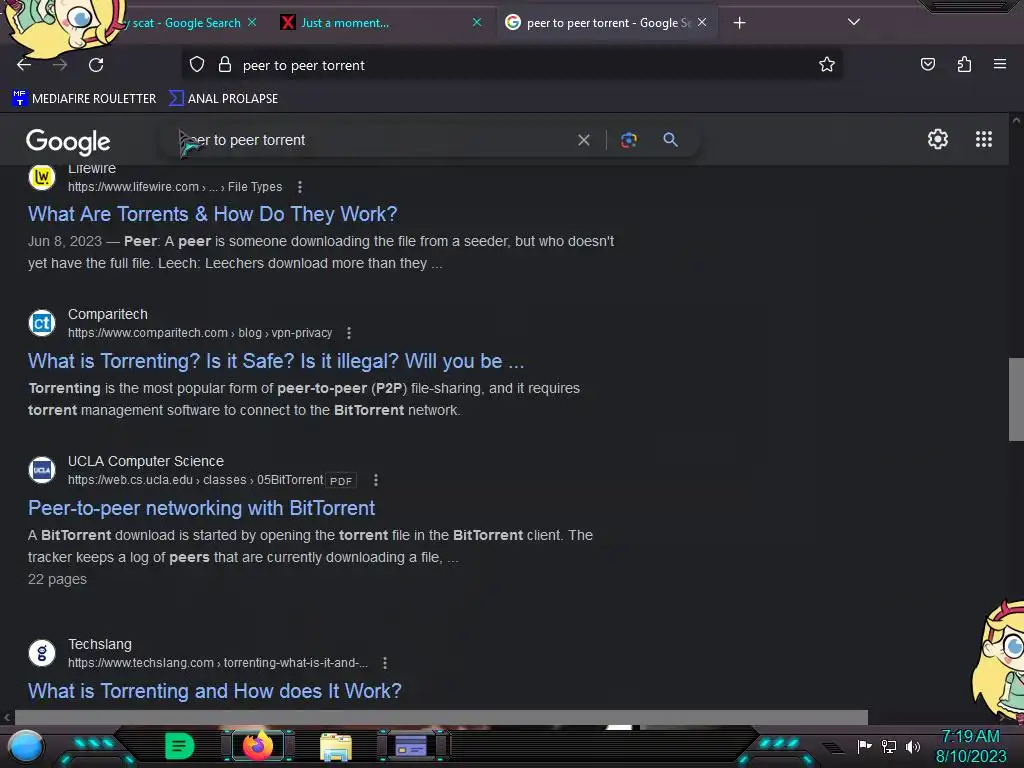Open the Extensions puzzle icon
The image size is (1024, 768).
[964, 64]
